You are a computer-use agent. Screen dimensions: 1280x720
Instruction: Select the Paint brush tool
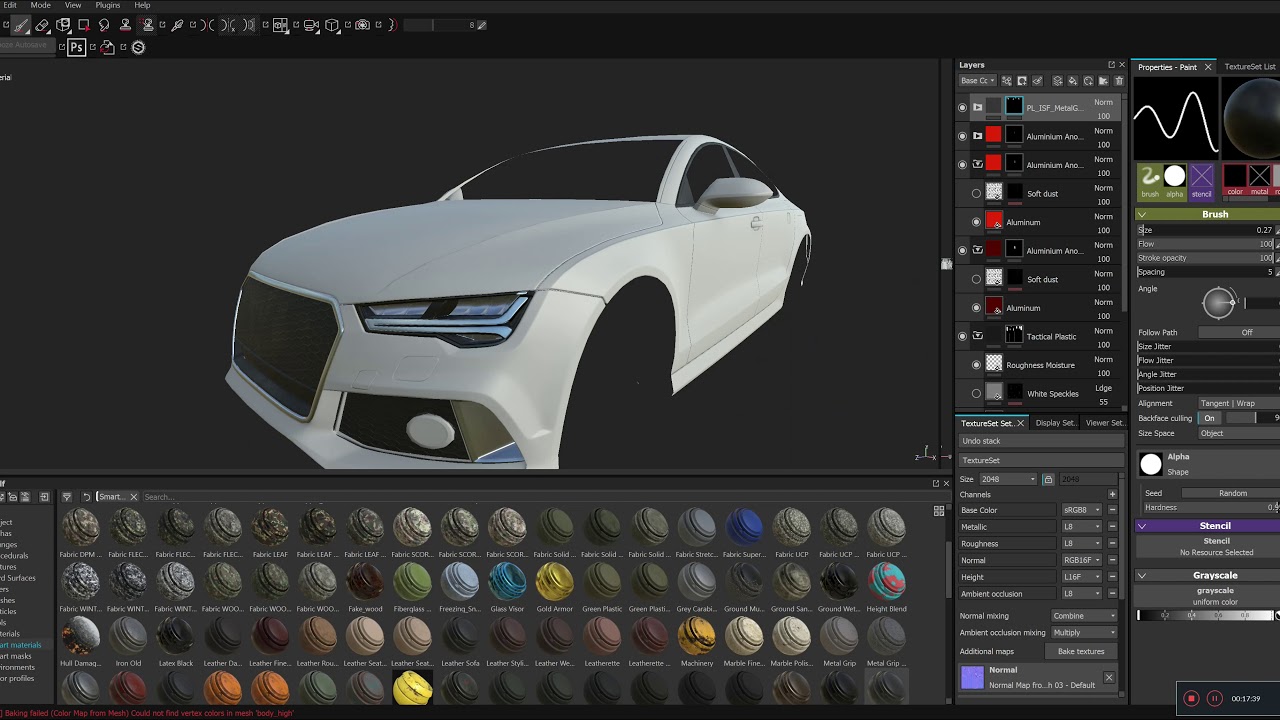[x=20, y=25]
